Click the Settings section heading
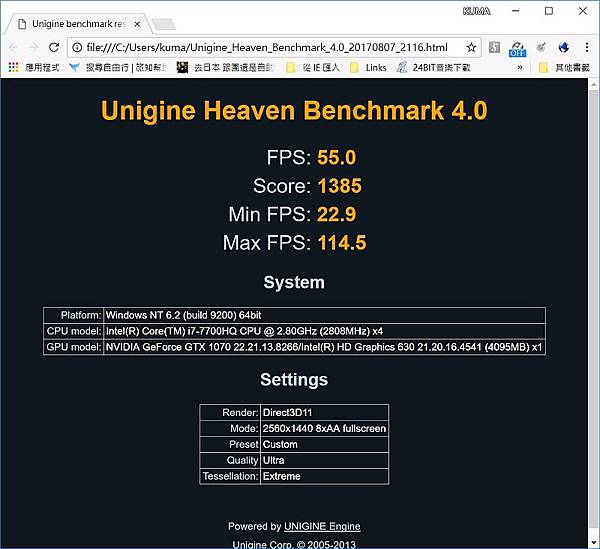 [x=294, y=380]
